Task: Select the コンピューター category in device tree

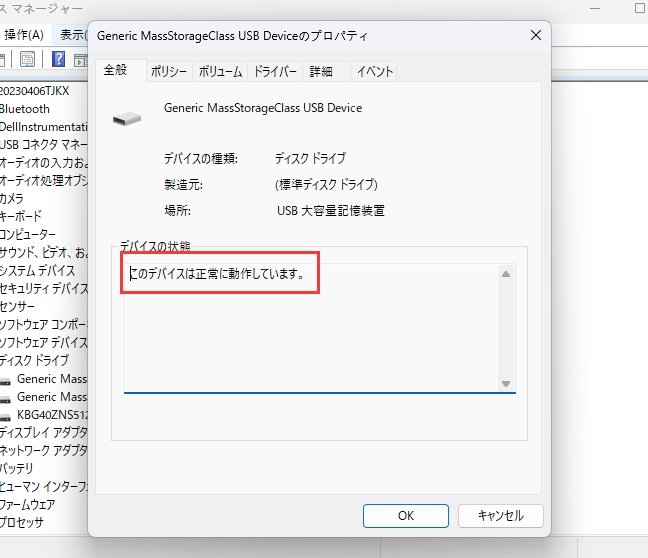Action: tap(28, 234)
